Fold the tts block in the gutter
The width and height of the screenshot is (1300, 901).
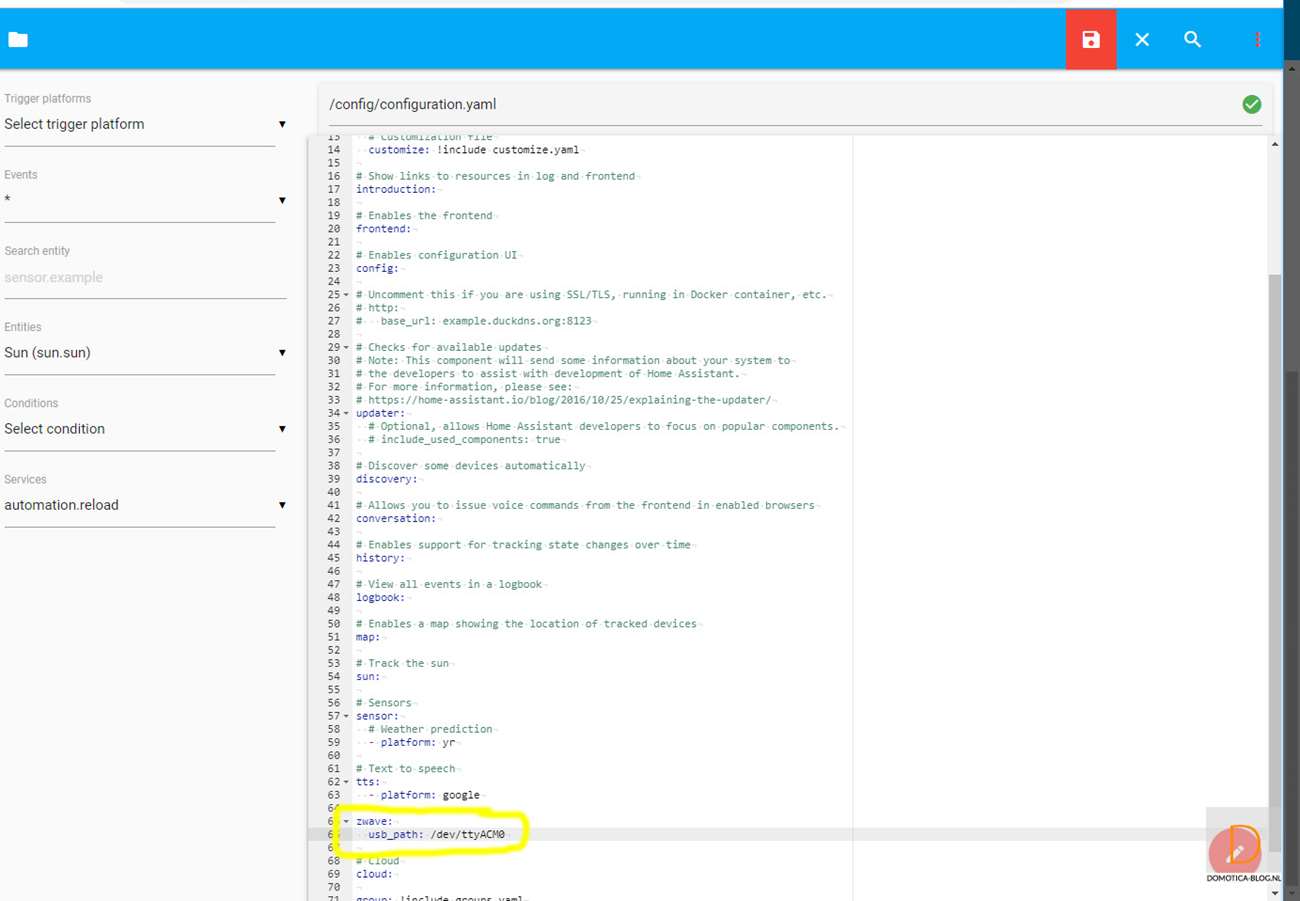(x=346, y=782)
